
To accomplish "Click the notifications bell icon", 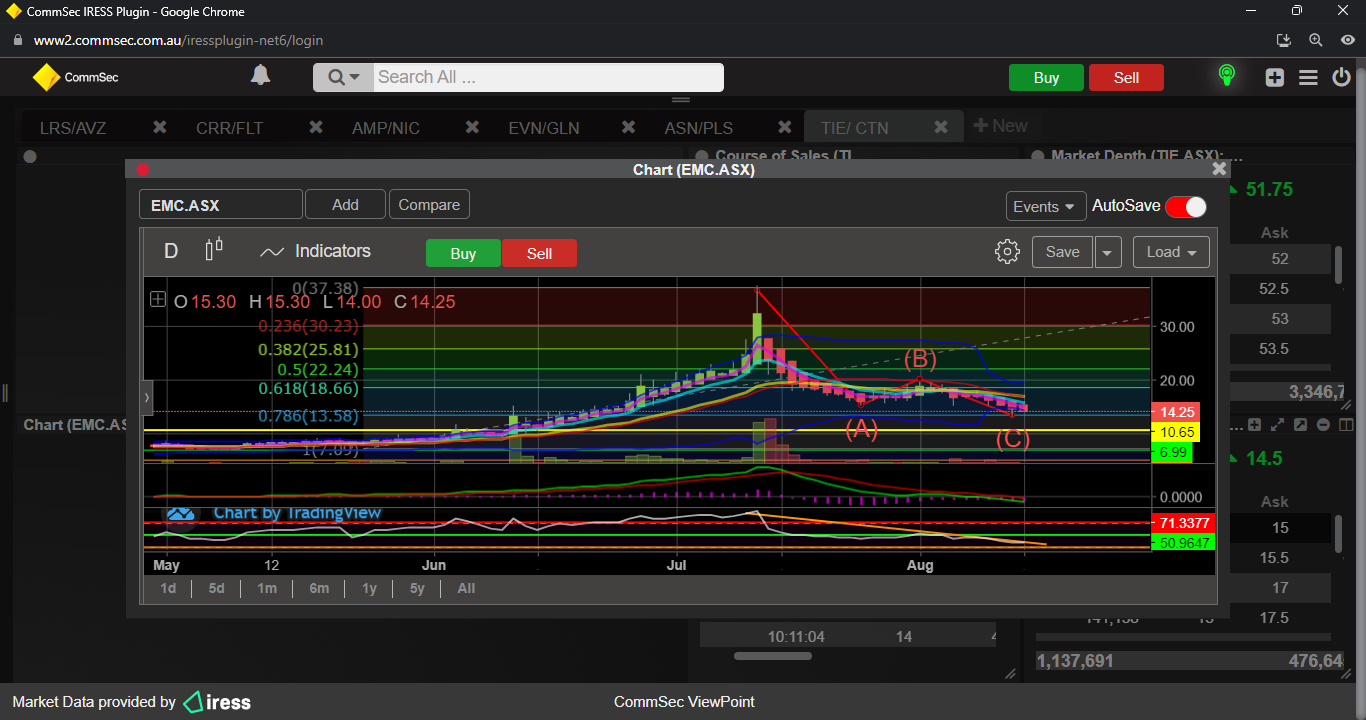I will pyautogui.click(x=260, y=76).
